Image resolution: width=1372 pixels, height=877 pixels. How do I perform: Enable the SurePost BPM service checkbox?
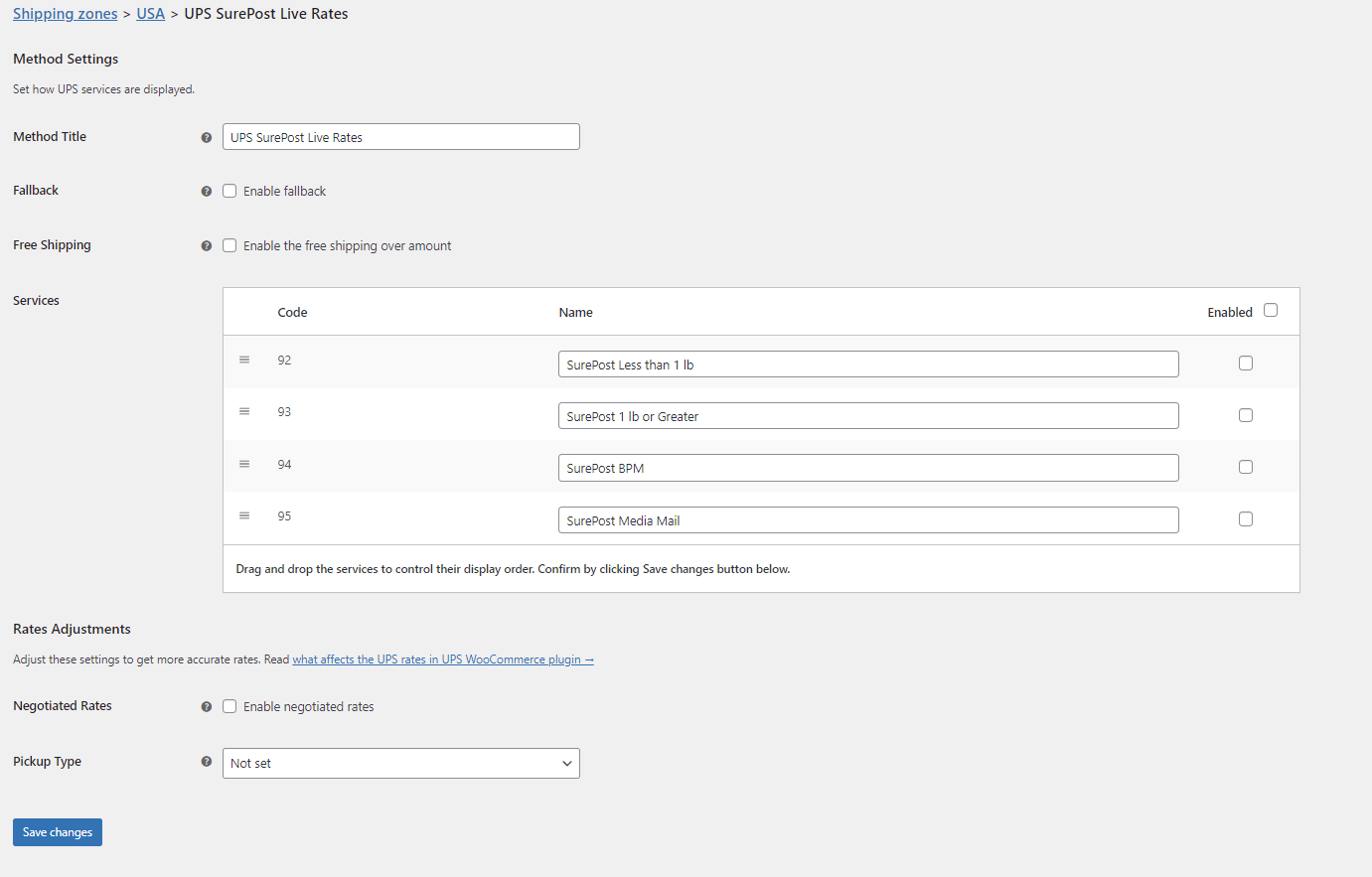point(1246,467)
